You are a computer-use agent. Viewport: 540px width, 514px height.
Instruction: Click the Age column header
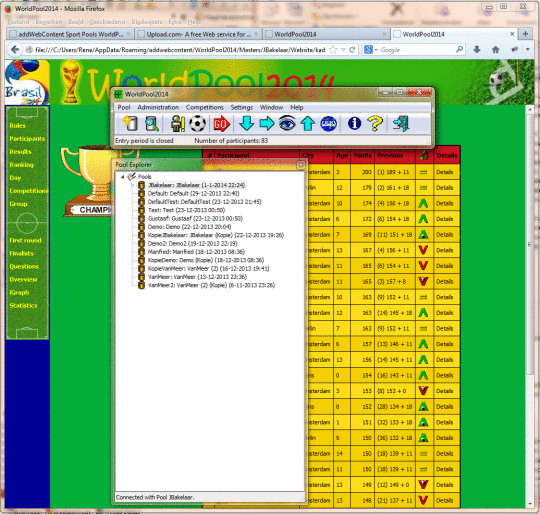point(342,156)
